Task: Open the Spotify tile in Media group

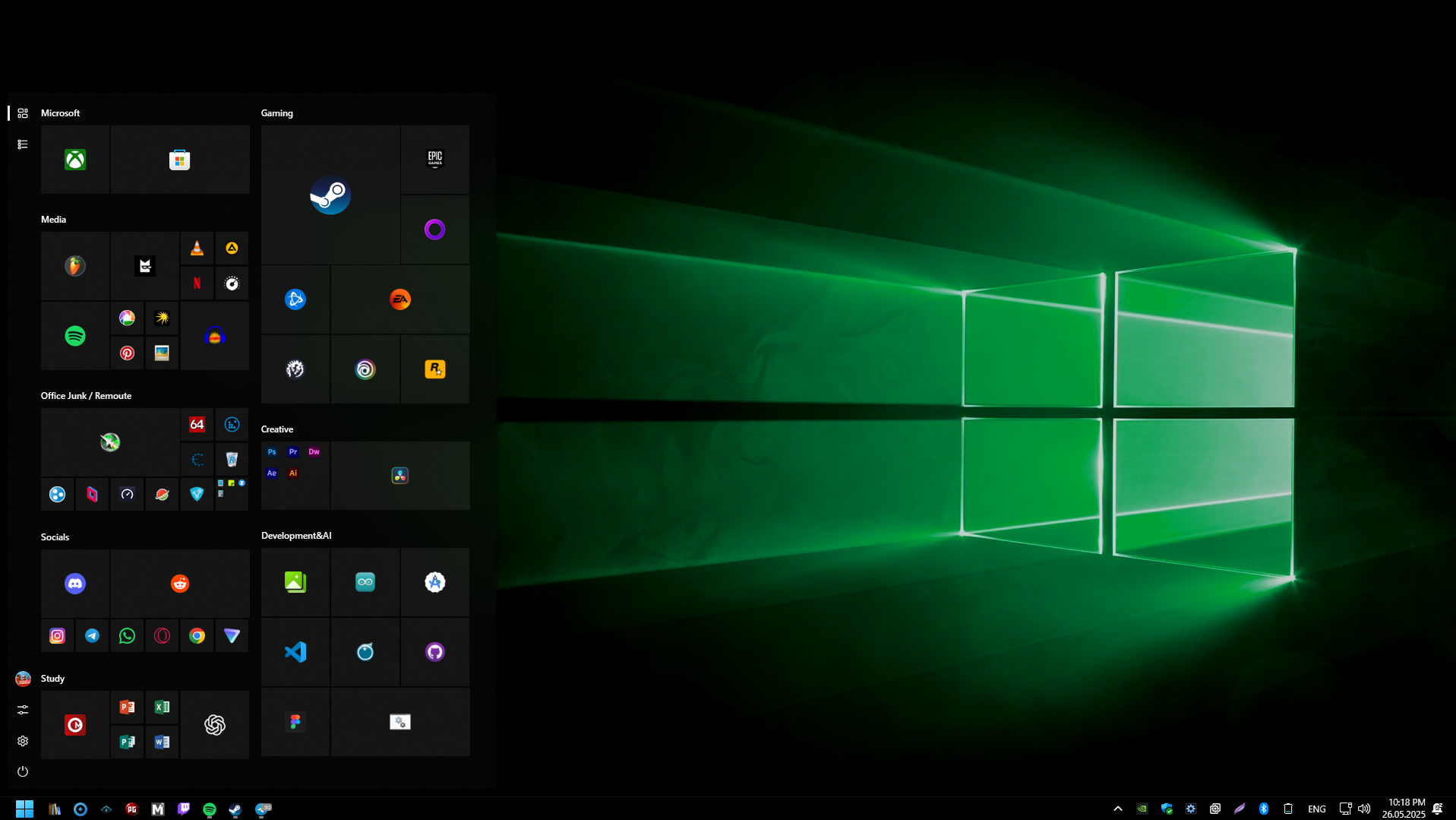Action: pos(75,336)
